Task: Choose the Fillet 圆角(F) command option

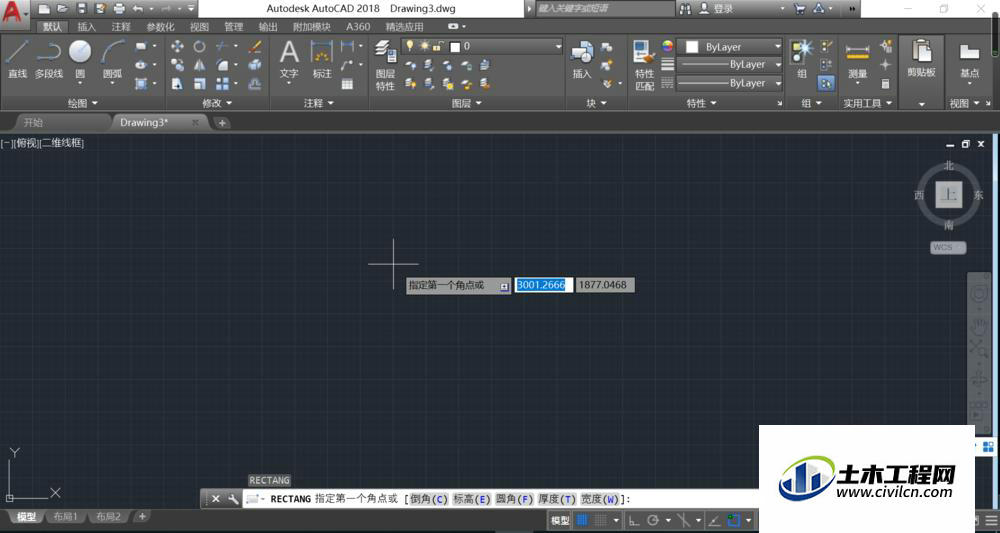Action: 514,499
